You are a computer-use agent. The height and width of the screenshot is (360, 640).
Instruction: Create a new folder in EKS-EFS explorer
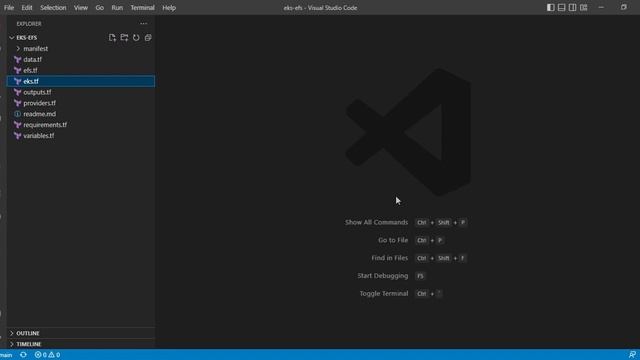click(124, 38)
